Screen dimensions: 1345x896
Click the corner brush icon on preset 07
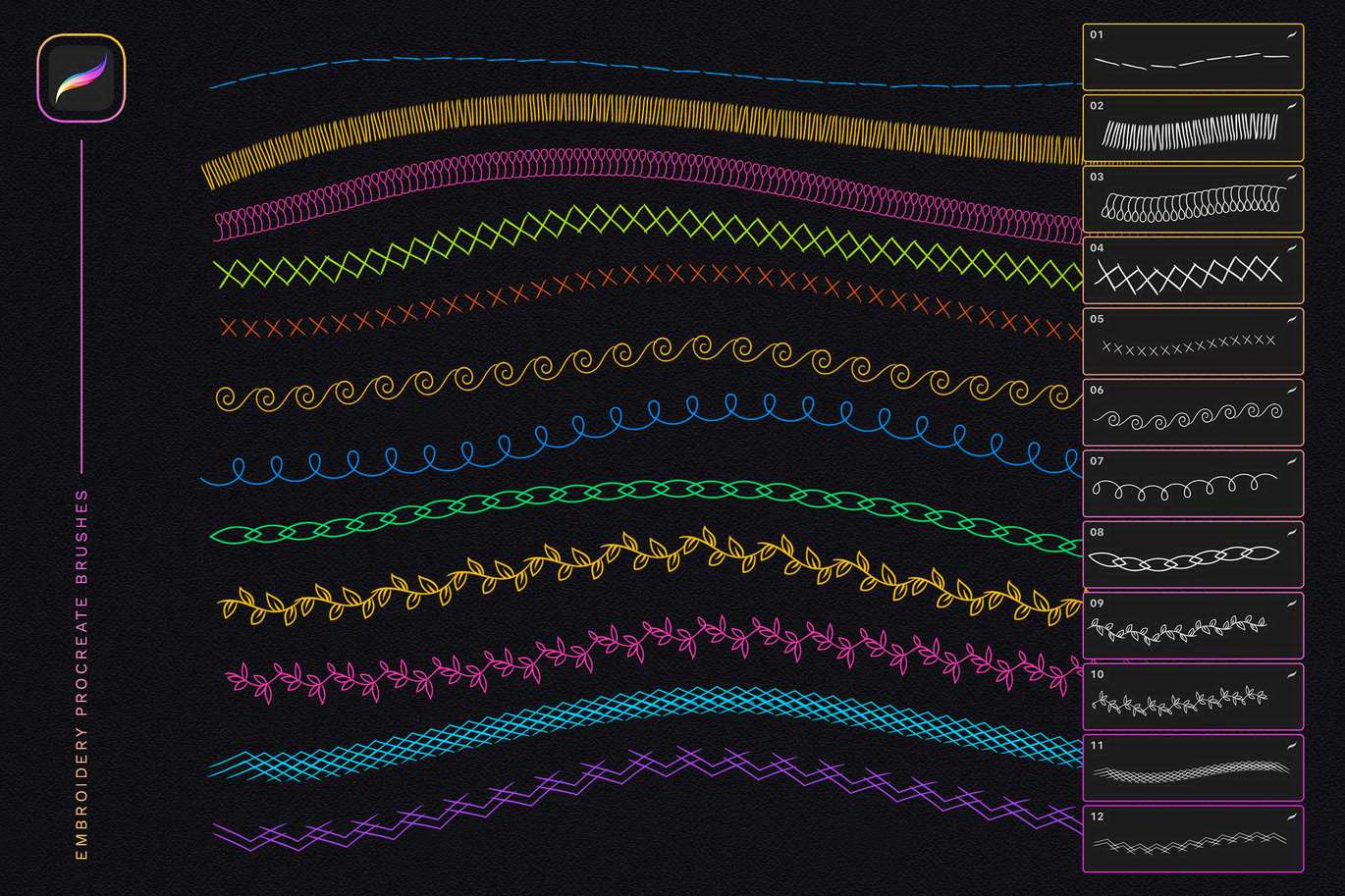point(1291,461)
